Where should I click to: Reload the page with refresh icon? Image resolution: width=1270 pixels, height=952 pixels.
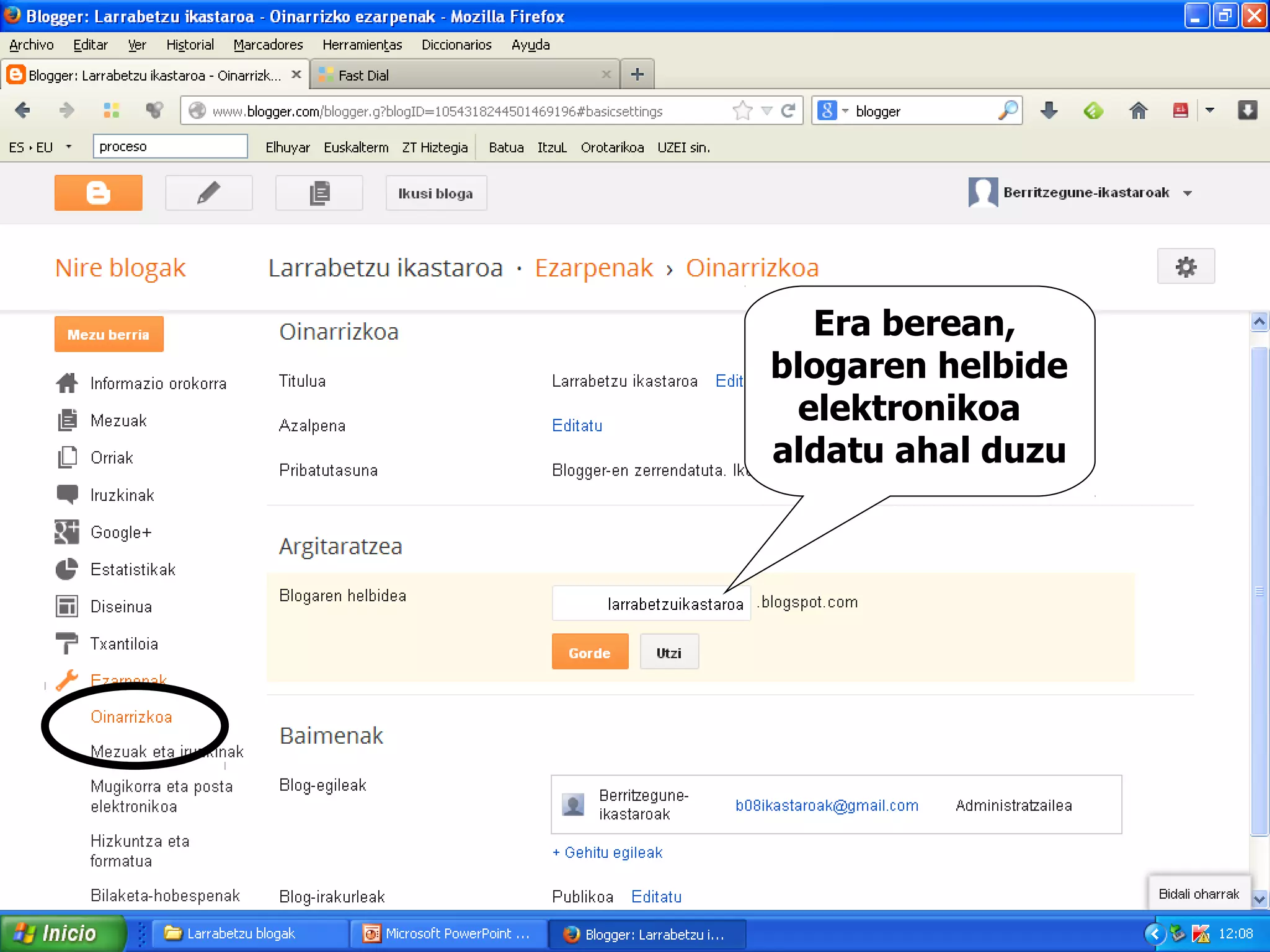pos(788,110)
